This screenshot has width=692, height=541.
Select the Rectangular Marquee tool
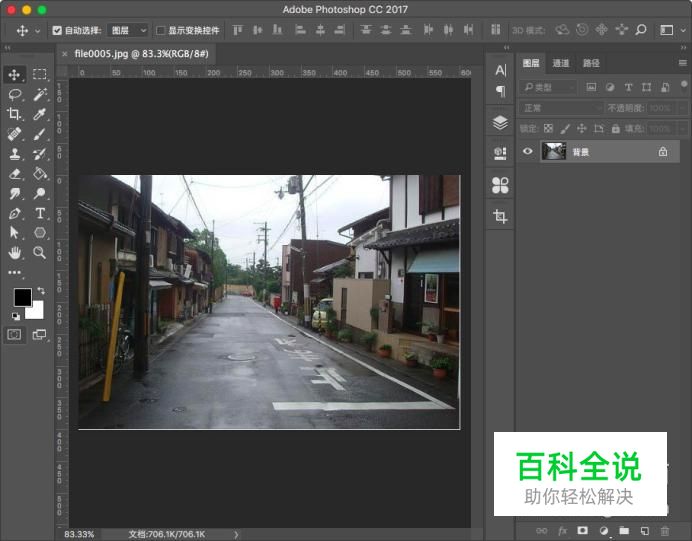(40, 75)
